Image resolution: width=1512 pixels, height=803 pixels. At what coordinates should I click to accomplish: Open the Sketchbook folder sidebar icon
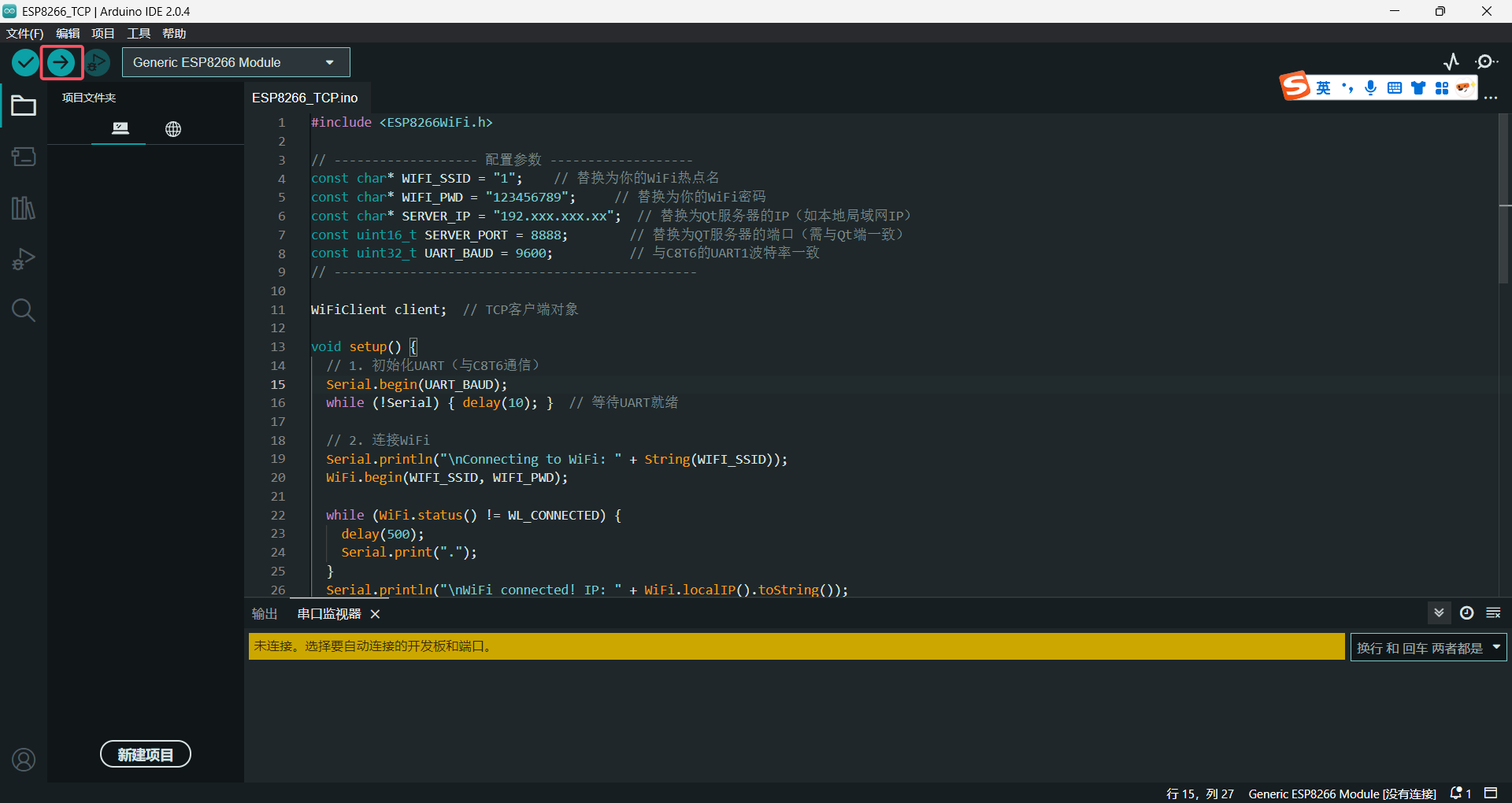click(x=24, y=105)
